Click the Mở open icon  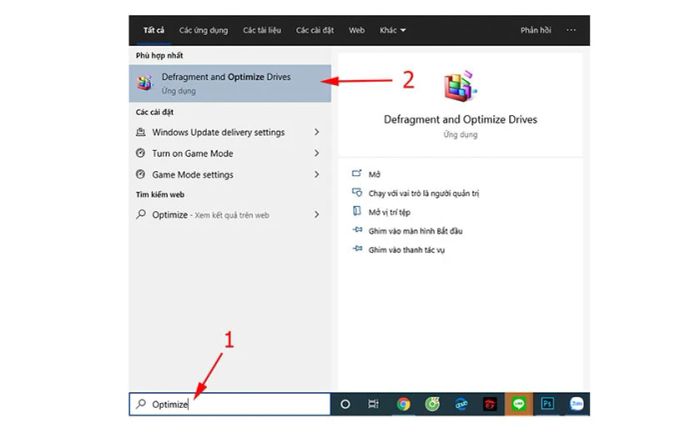[x=357, y=173]
